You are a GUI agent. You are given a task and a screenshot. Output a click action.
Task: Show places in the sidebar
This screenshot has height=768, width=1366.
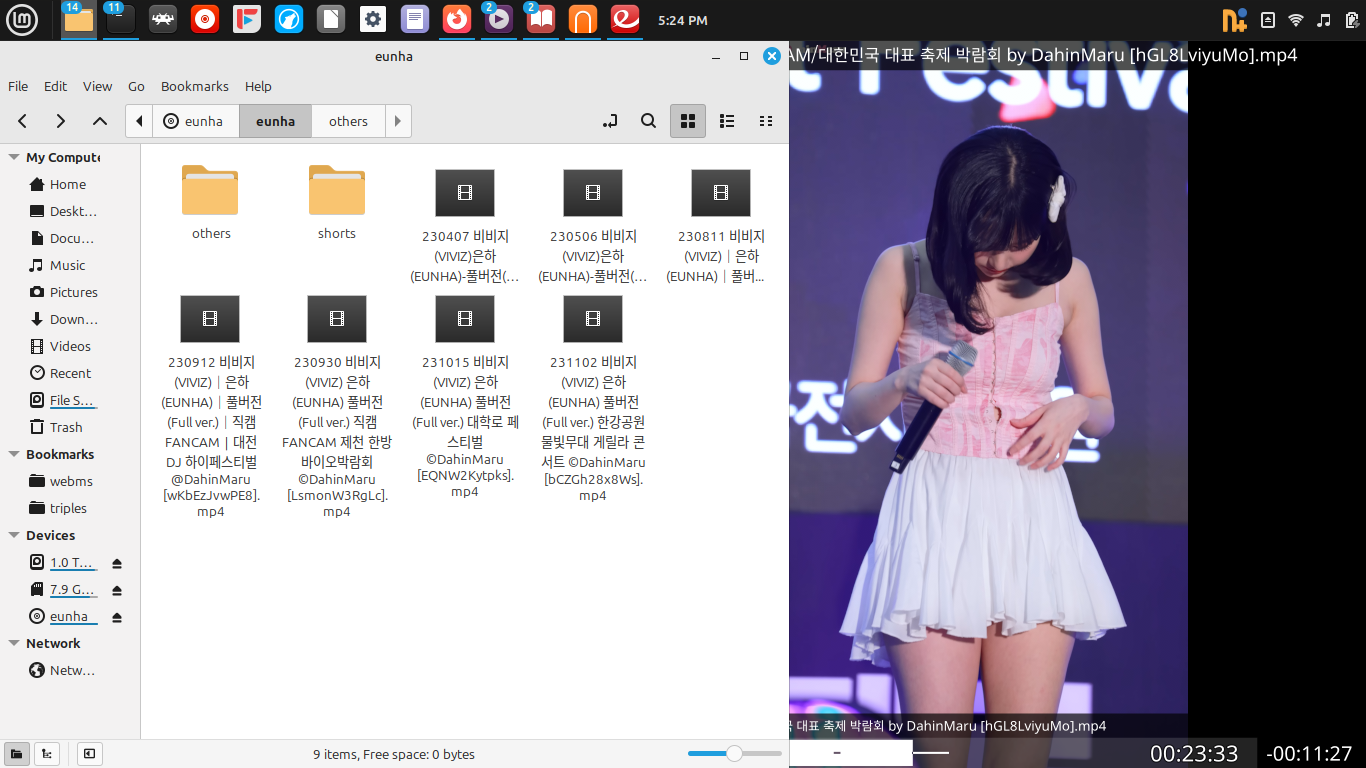(17, 754)
